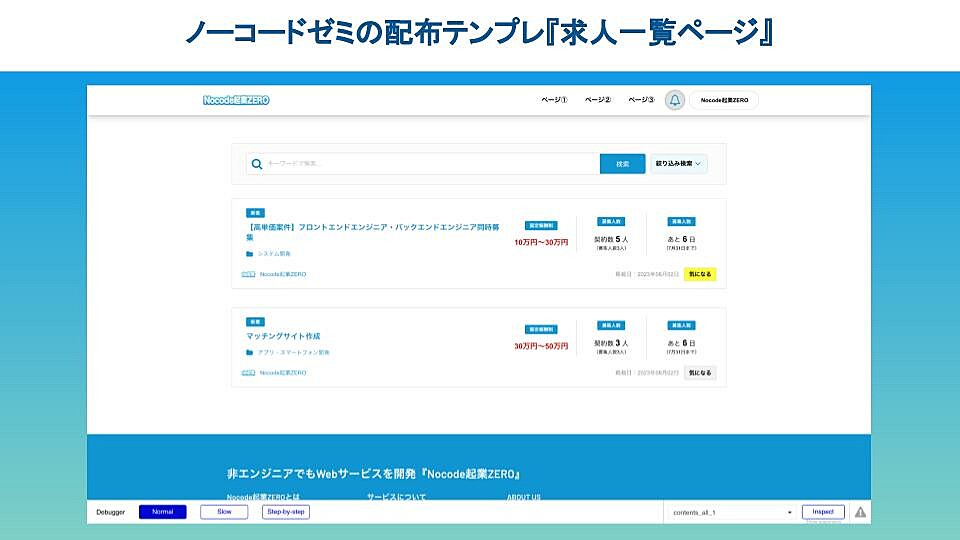Click the blue tag badge above マッチングサイト作成
Viewport: 960px width, 540px height.
click(x=255, y=322)
